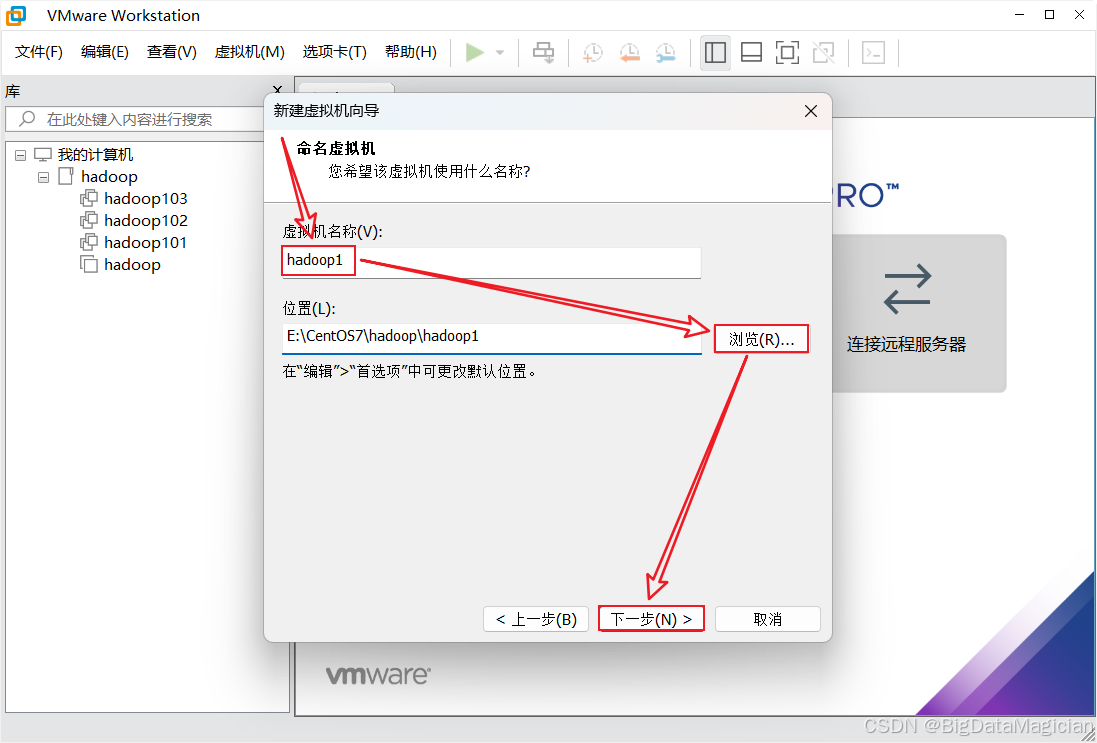Click the VMware Workstation app logo icon

(15, 15)
